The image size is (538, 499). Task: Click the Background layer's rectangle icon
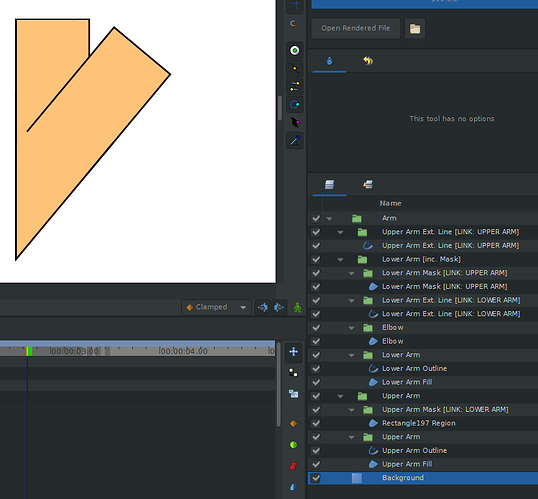pos(357,478)
